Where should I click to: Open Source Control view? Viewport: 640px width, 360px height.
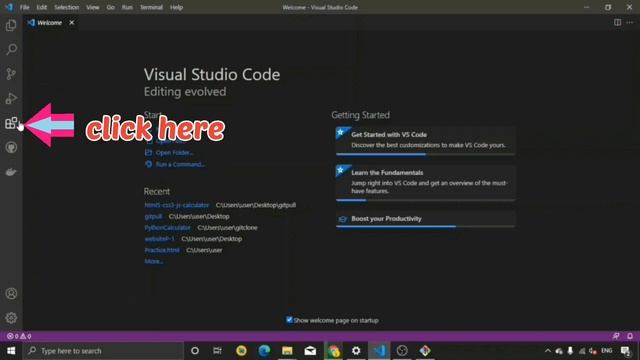pos(11,74)
